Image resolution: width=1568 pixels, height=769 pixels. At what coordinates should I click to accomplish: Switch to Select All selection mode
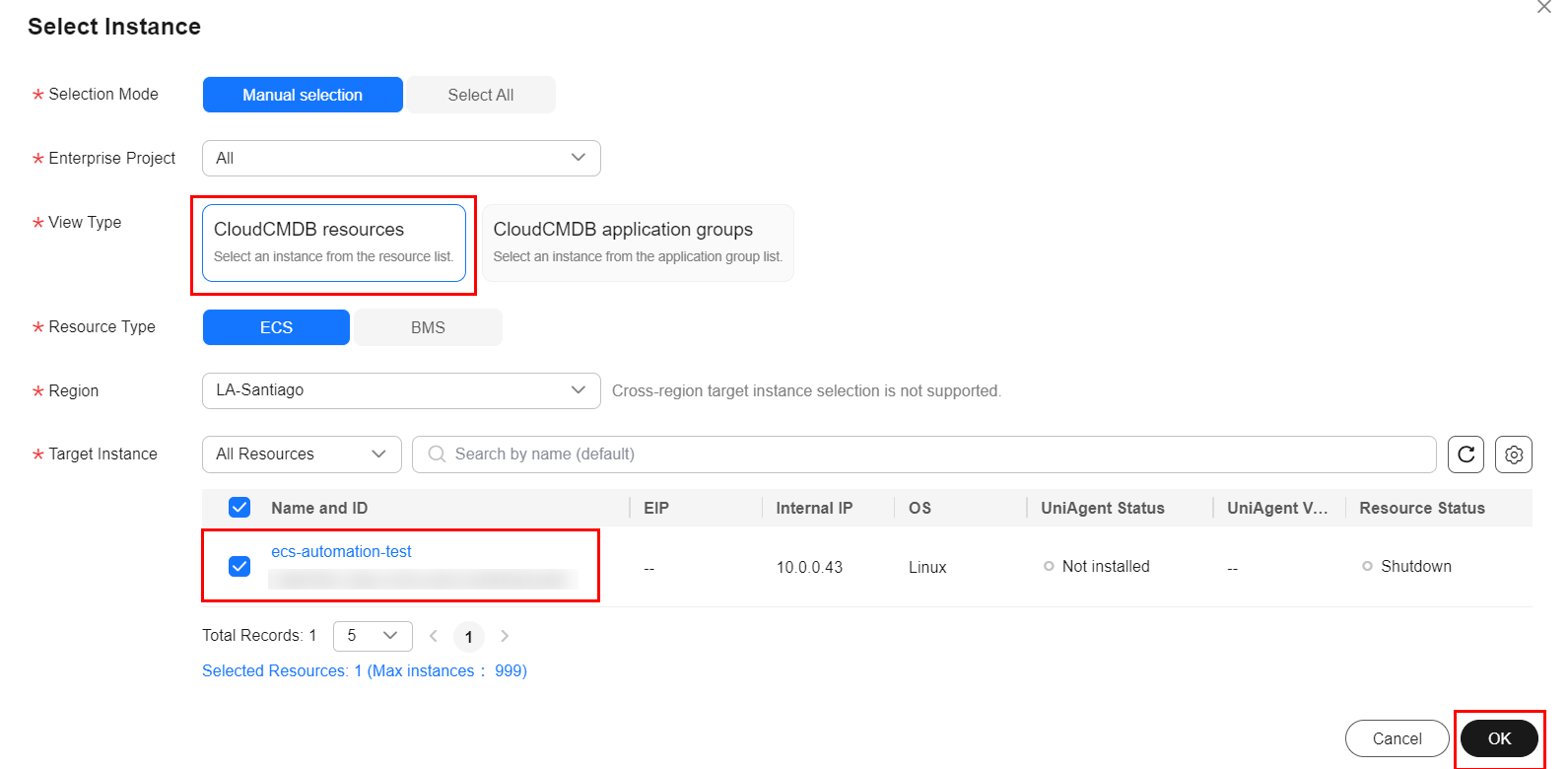480,95
